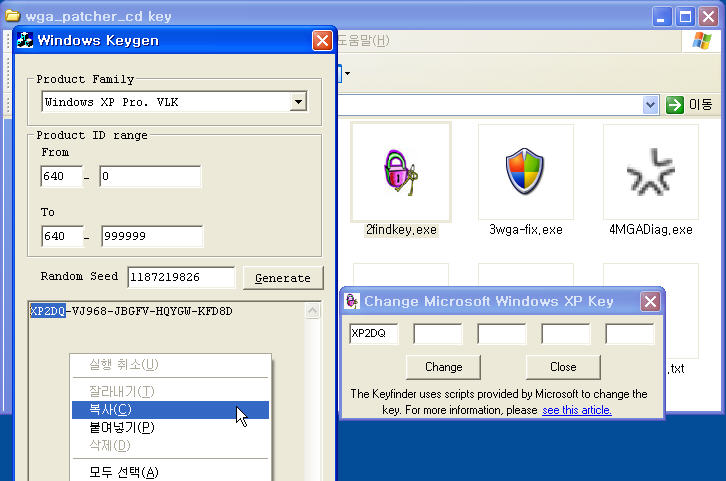Choose 복사(C) in the context menu
This screenshot has height=481, width=726.
(170, 410)
